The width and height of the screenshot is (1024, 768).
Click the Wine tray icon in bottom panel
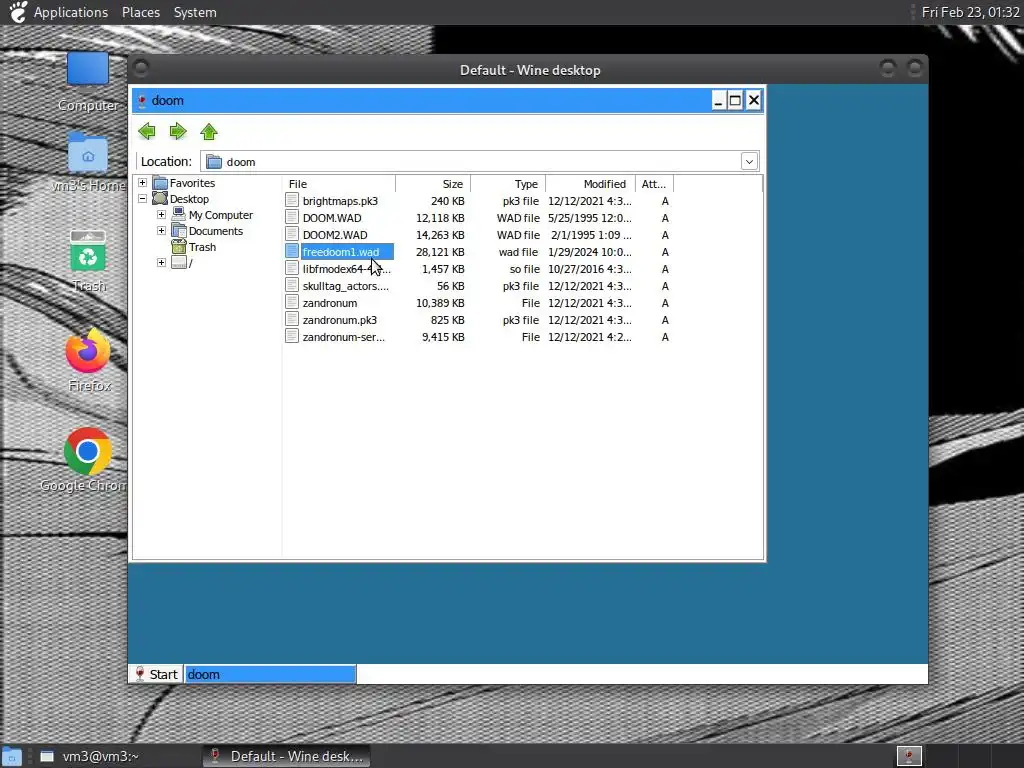tap(908, 756)
